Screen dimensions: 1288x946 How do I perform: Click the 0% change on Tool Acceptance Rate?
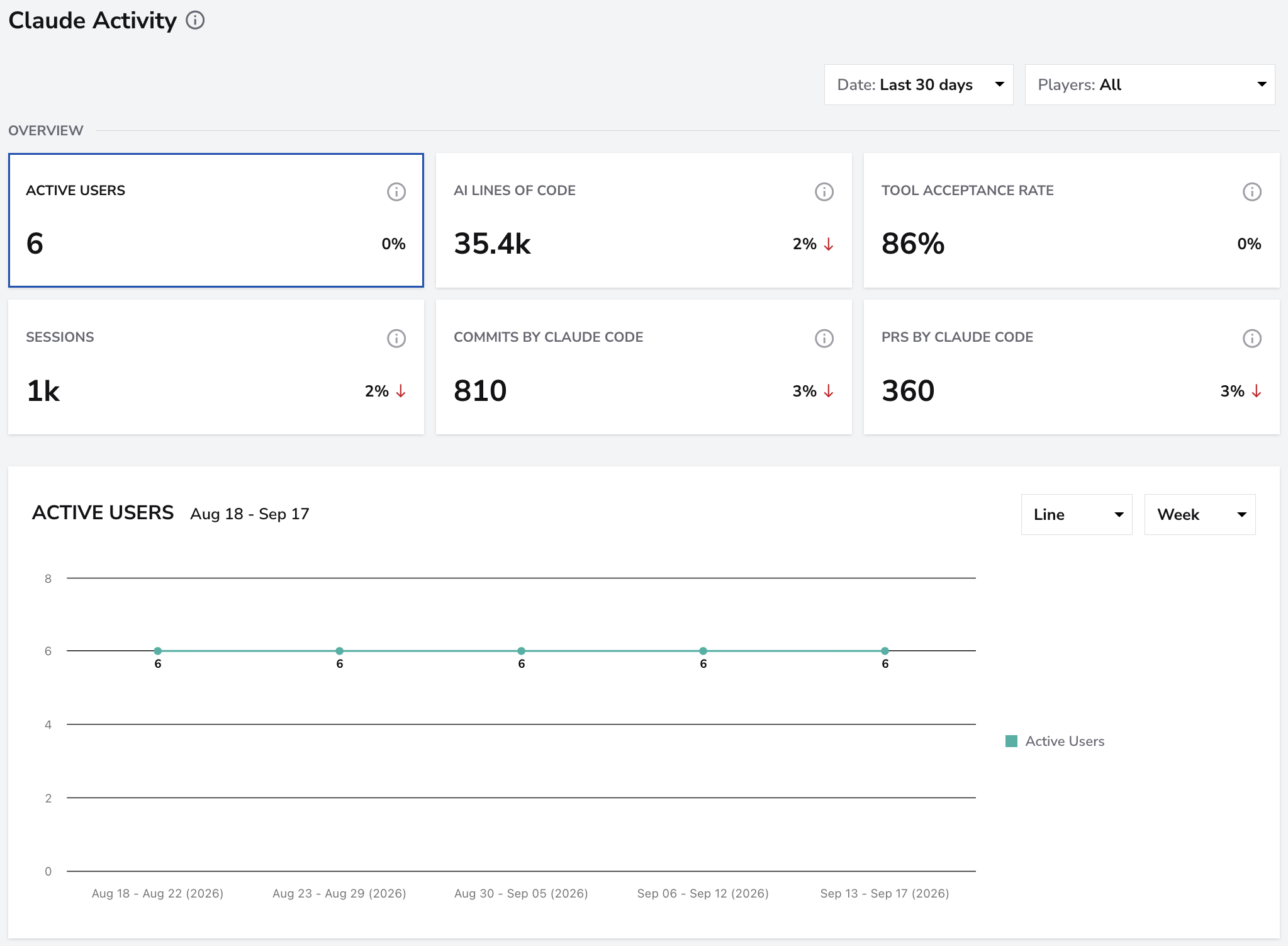pyautogui.click(x=1249, y=244)
